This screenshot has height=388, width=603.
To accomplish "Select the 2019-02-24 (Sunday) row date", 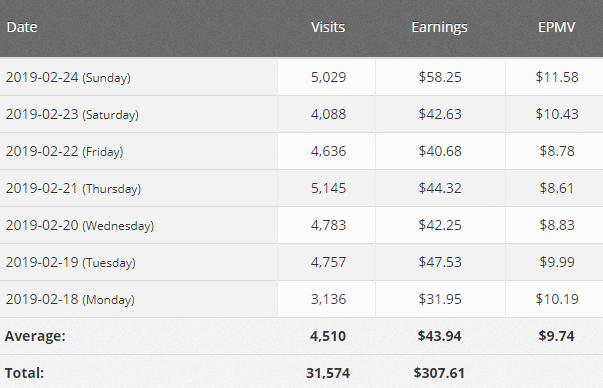I will pos(68,77).
